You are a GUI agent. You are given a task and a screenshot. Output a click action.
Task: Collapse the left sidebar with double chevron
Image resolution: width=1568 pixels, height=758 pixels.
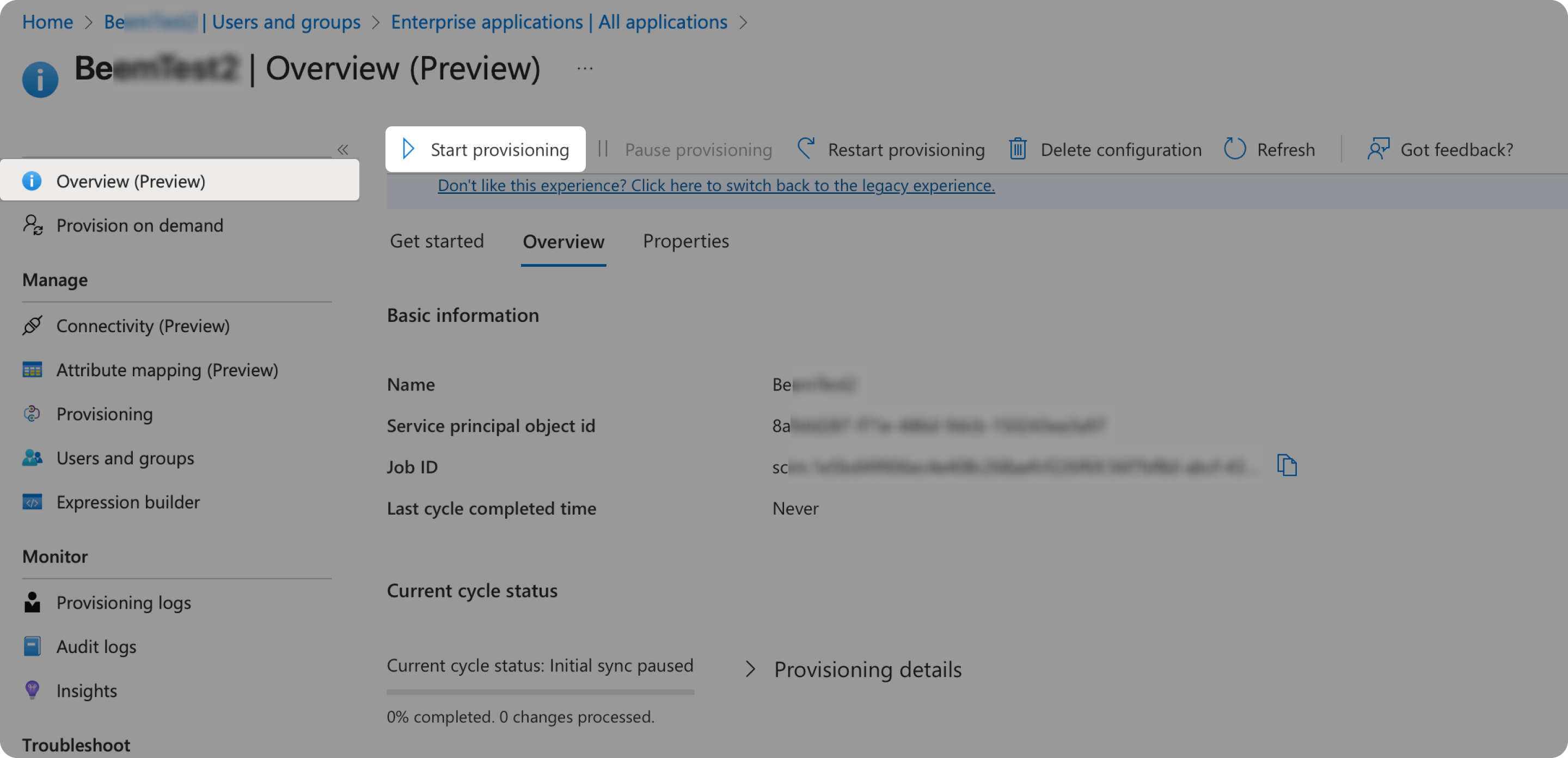click(x=342, y=149)
